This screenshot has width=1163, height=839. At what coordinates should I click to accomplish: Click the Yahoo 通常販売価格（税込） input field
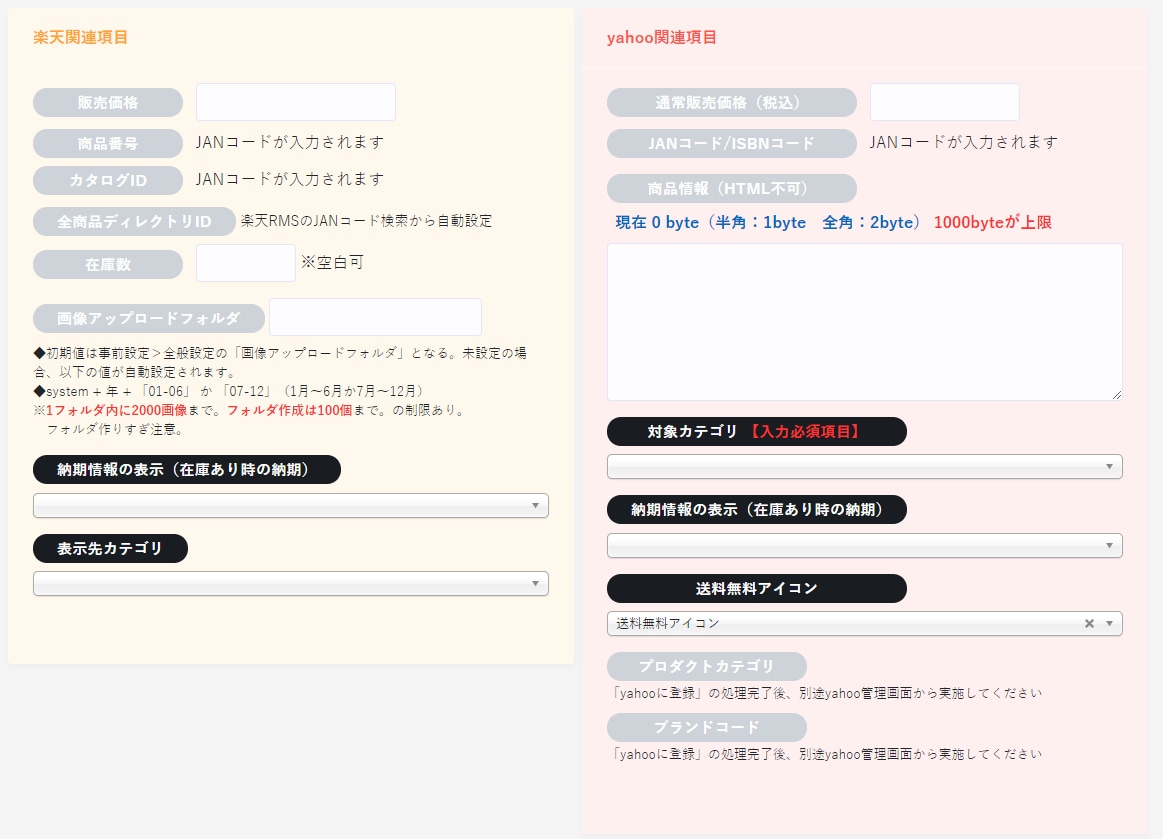pos(944,102)
